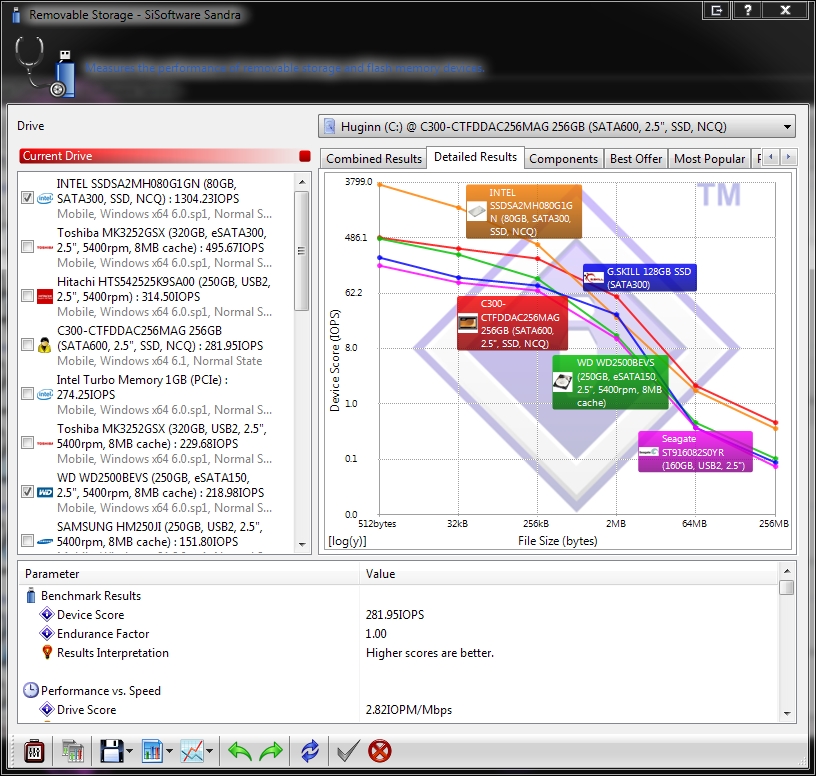Click the WD logo beside WD2500BEVS
This screenshot has height=776, width=816.
[45, 492]
